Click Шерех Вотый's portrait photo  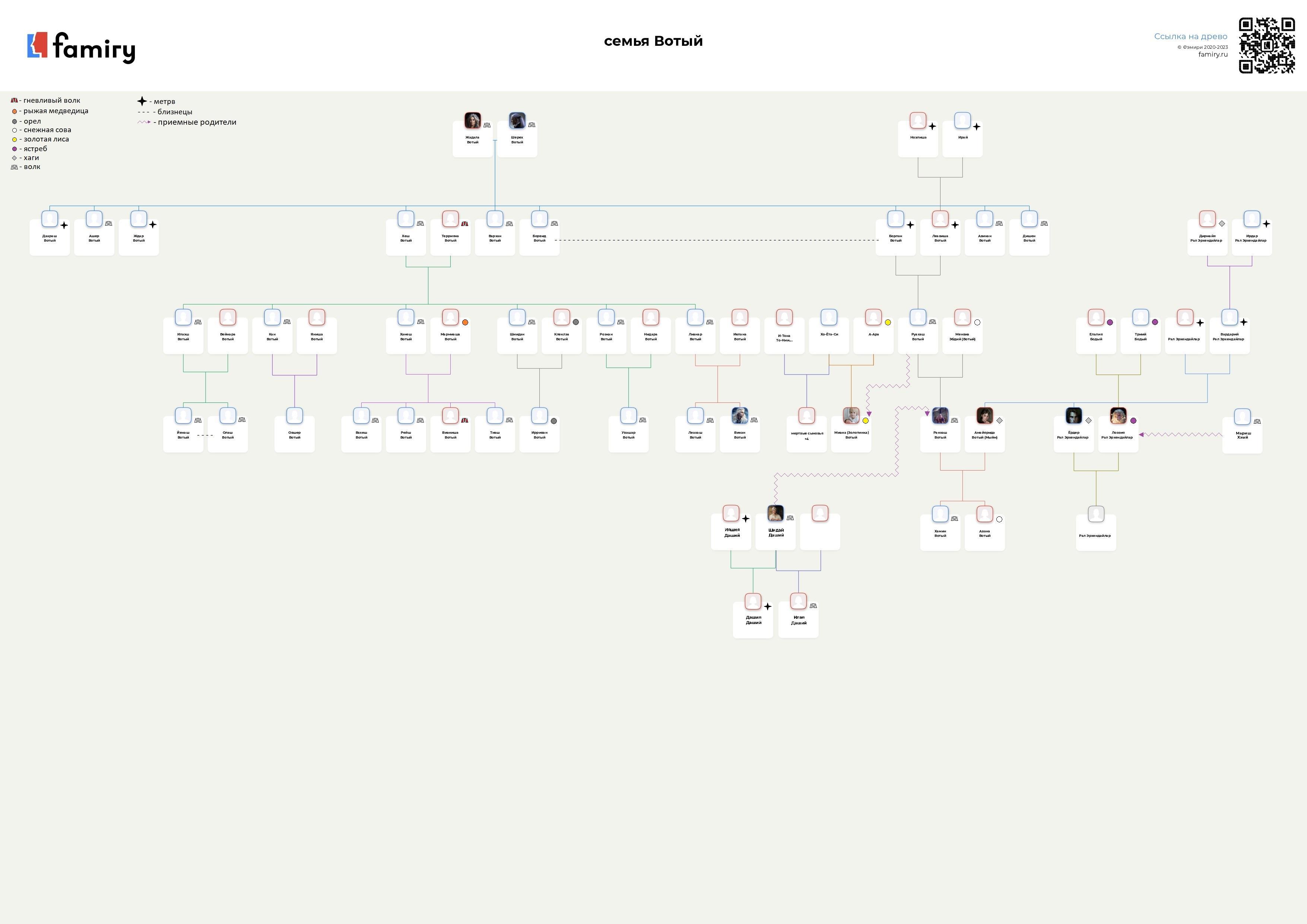pyautogui.click(x=517, y=121)
